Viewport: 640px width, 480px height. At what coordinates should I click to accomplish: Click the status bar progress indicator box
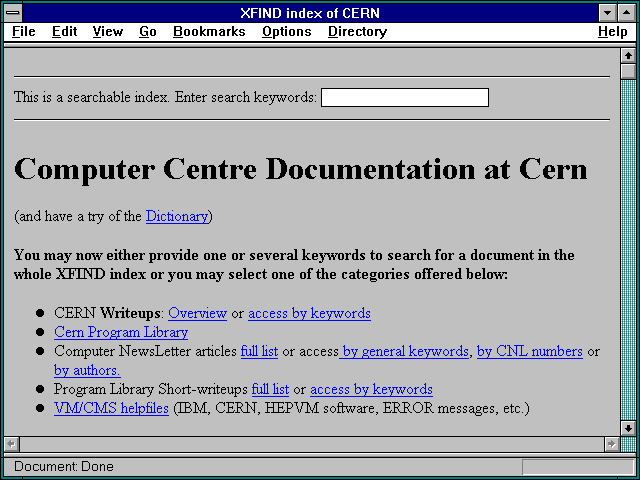coord(577,467)
